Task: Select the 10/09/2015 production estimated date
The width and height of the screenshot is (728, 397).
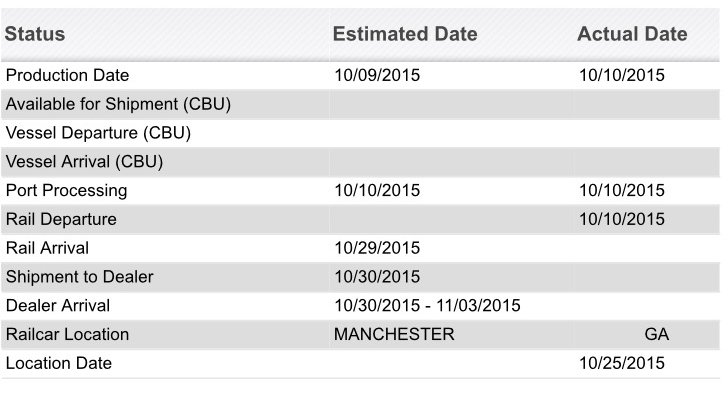Action: pyautogui.click(x=377, y=75)
